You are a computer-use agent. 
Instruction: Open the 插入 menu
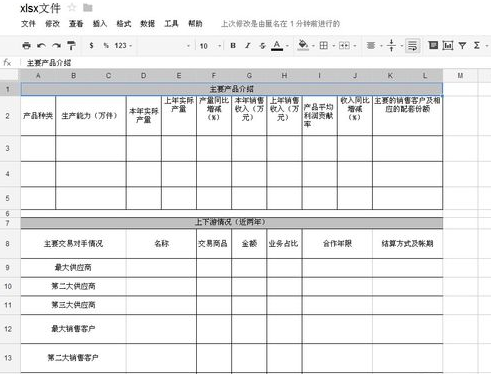pyautogui.click(x=100, y=24)
